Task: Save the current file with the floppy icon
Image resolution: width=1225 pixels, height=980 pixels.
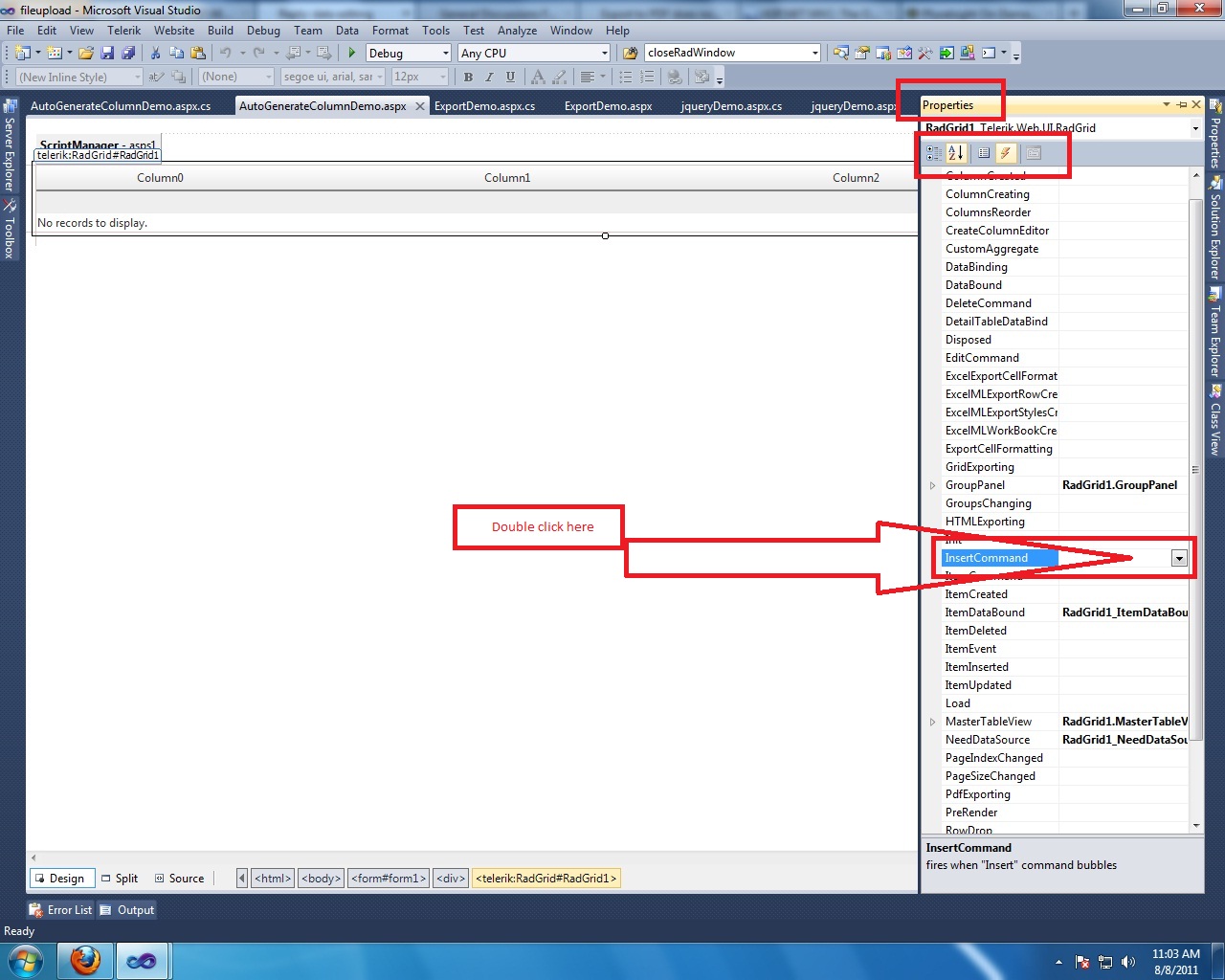Action: (107, 53)
